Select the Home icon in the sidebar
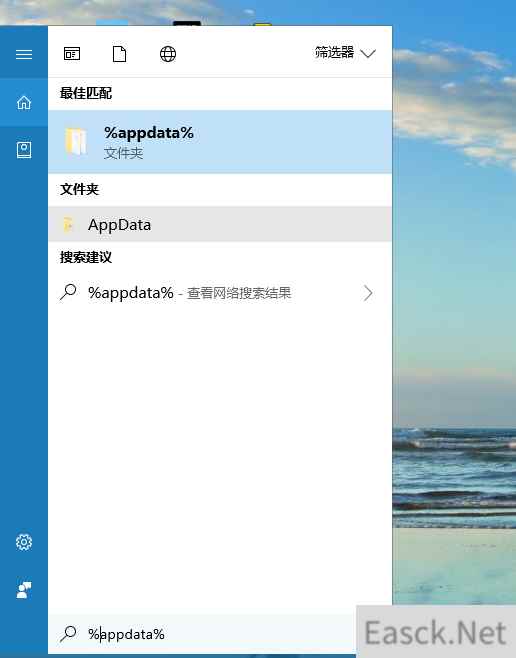The height and width of the screenshot is (658, 516). pos(24,102)
